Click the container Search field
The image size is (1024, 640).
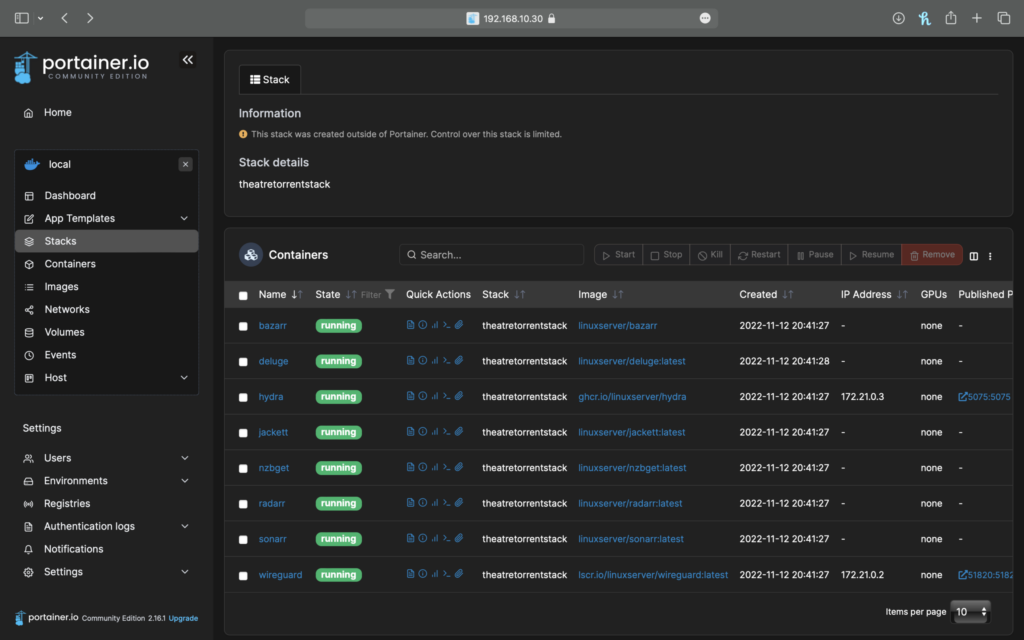(492, 255)
